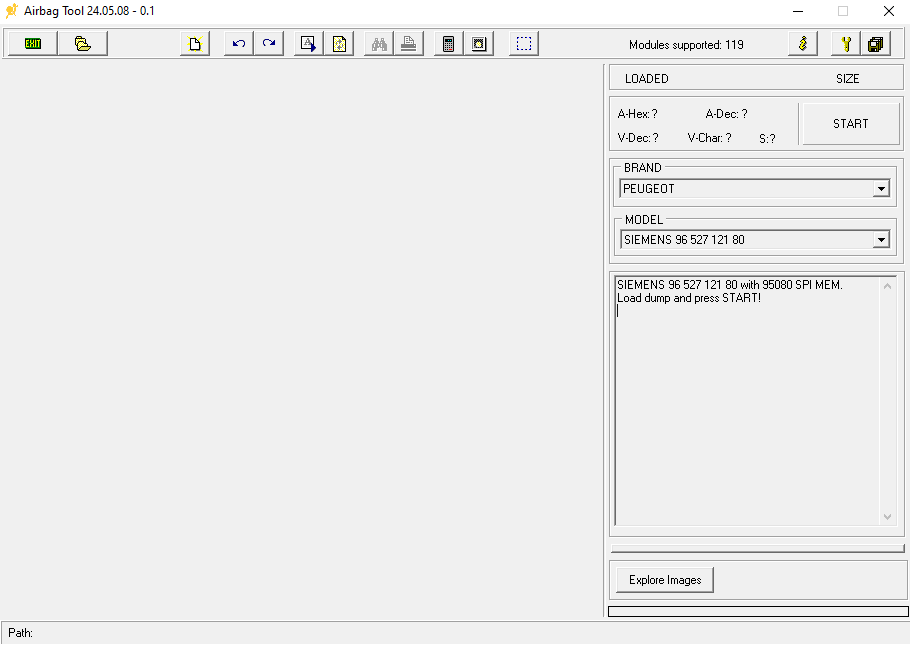Click the green EXIT toolbar icon
Viewport: 910px width, 645px height.
point(33,44)
